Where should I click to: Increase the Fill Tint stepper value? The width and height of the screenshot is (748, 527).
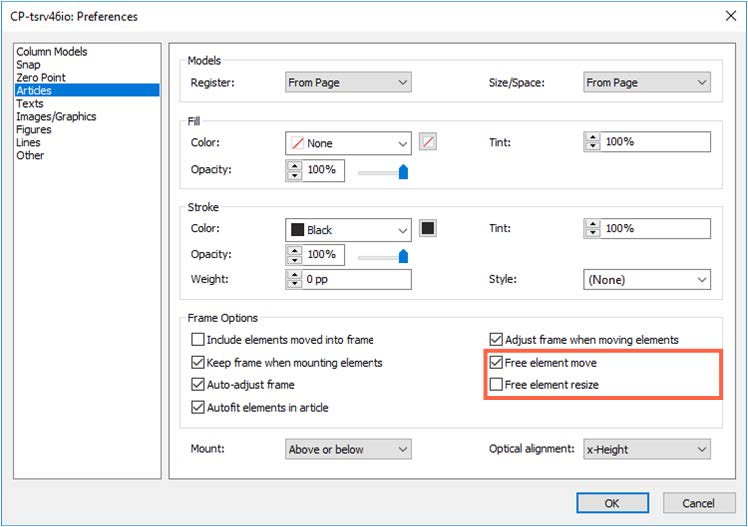point(593,138)
